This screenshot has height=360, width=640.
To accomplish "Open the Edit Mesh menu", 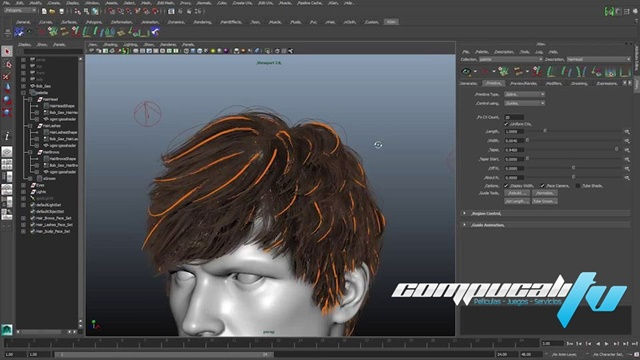I will (x=165, y=3).
